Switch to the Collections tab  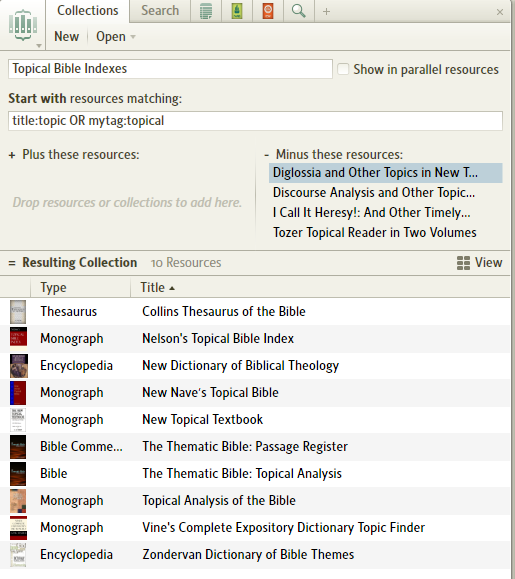(87, 11)
